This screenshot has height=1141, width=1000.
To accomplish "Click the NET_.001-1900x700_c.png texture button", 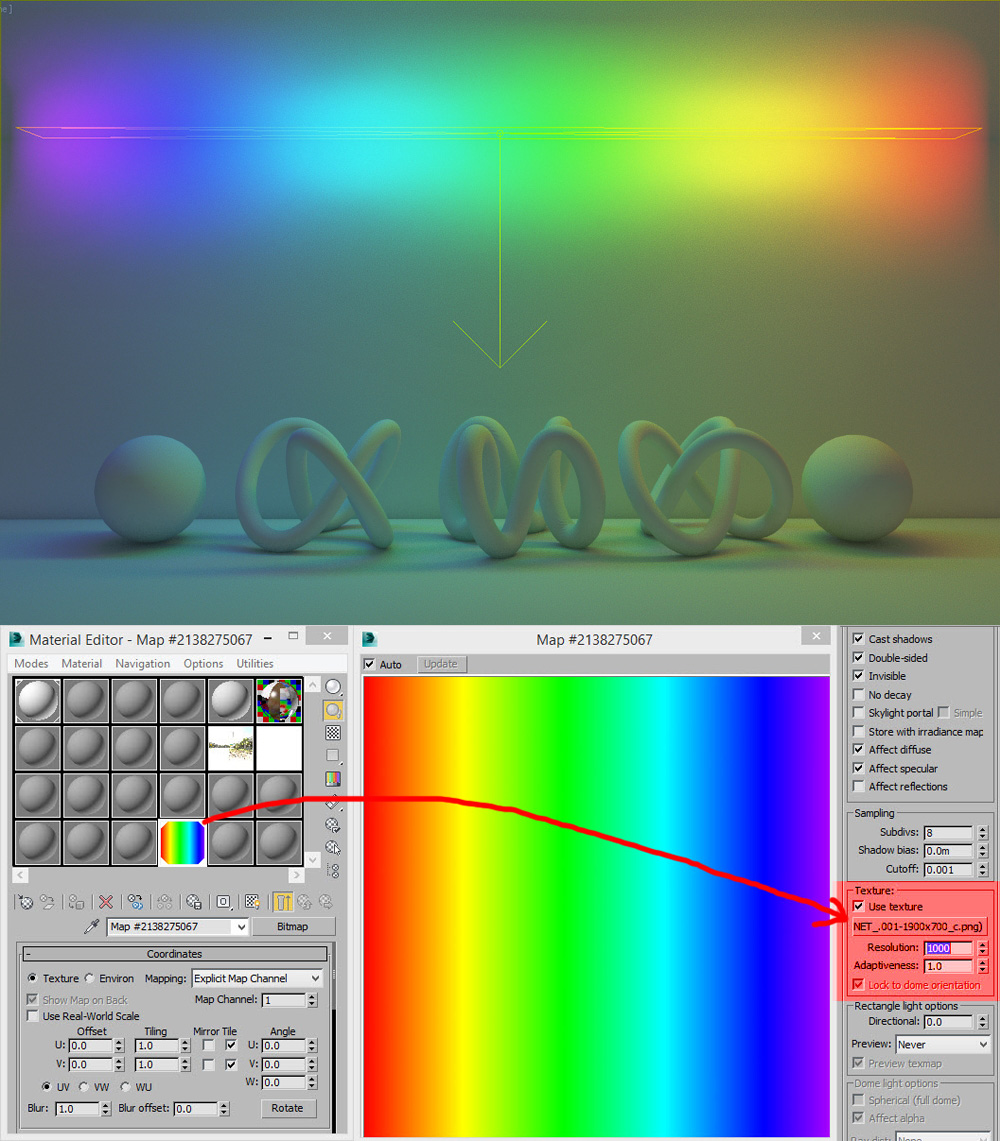I will [x=919, y=926].
